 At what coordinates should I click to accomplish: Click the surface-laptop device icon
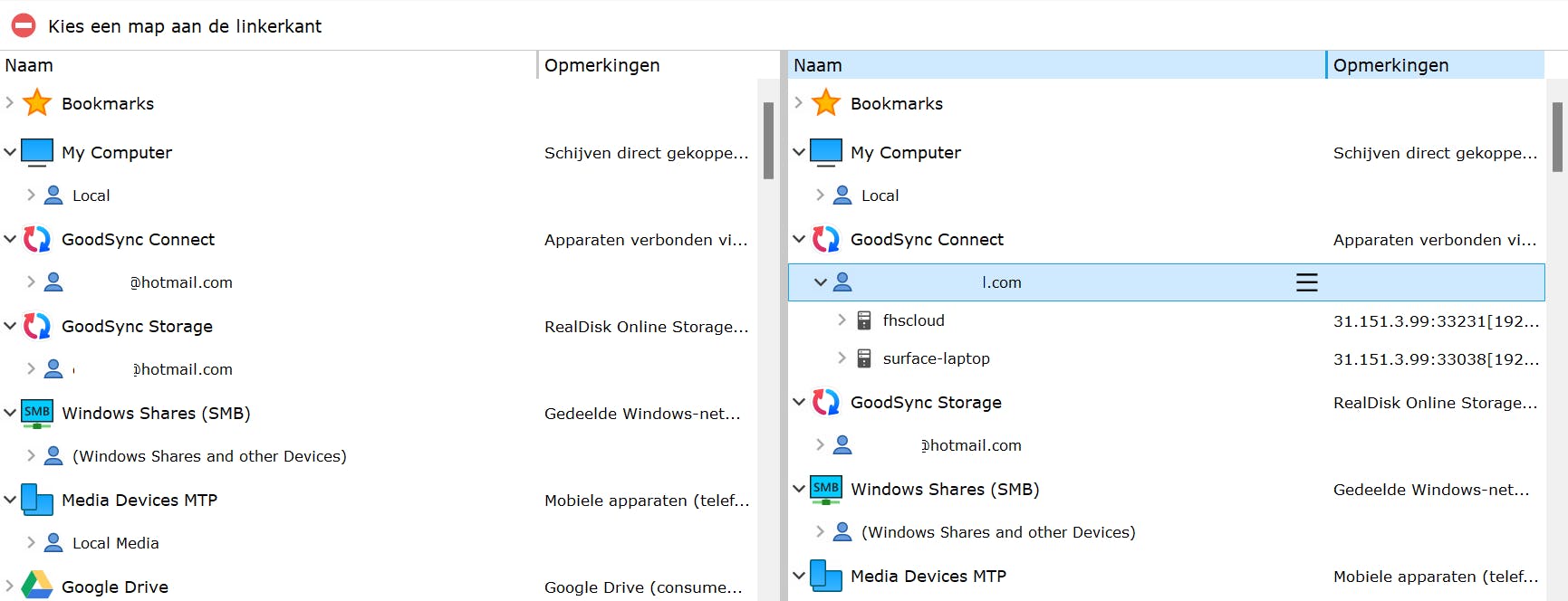[x=864, y=358]
